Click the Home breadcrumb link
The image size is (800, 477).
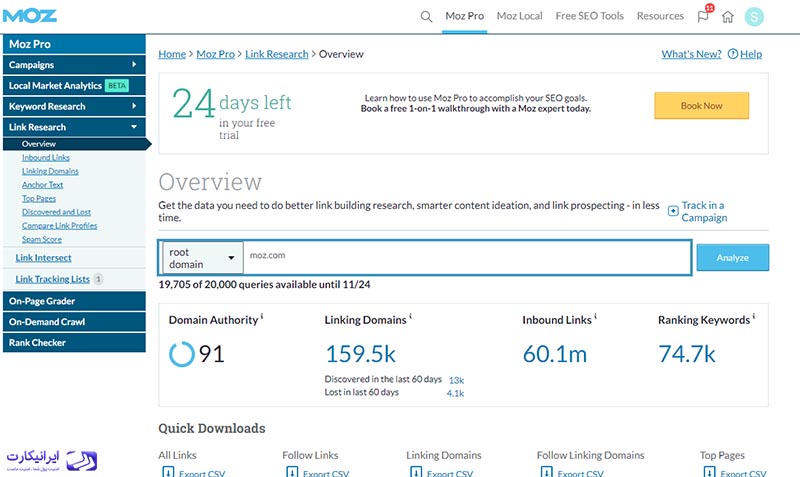click(x=172, y=54)
